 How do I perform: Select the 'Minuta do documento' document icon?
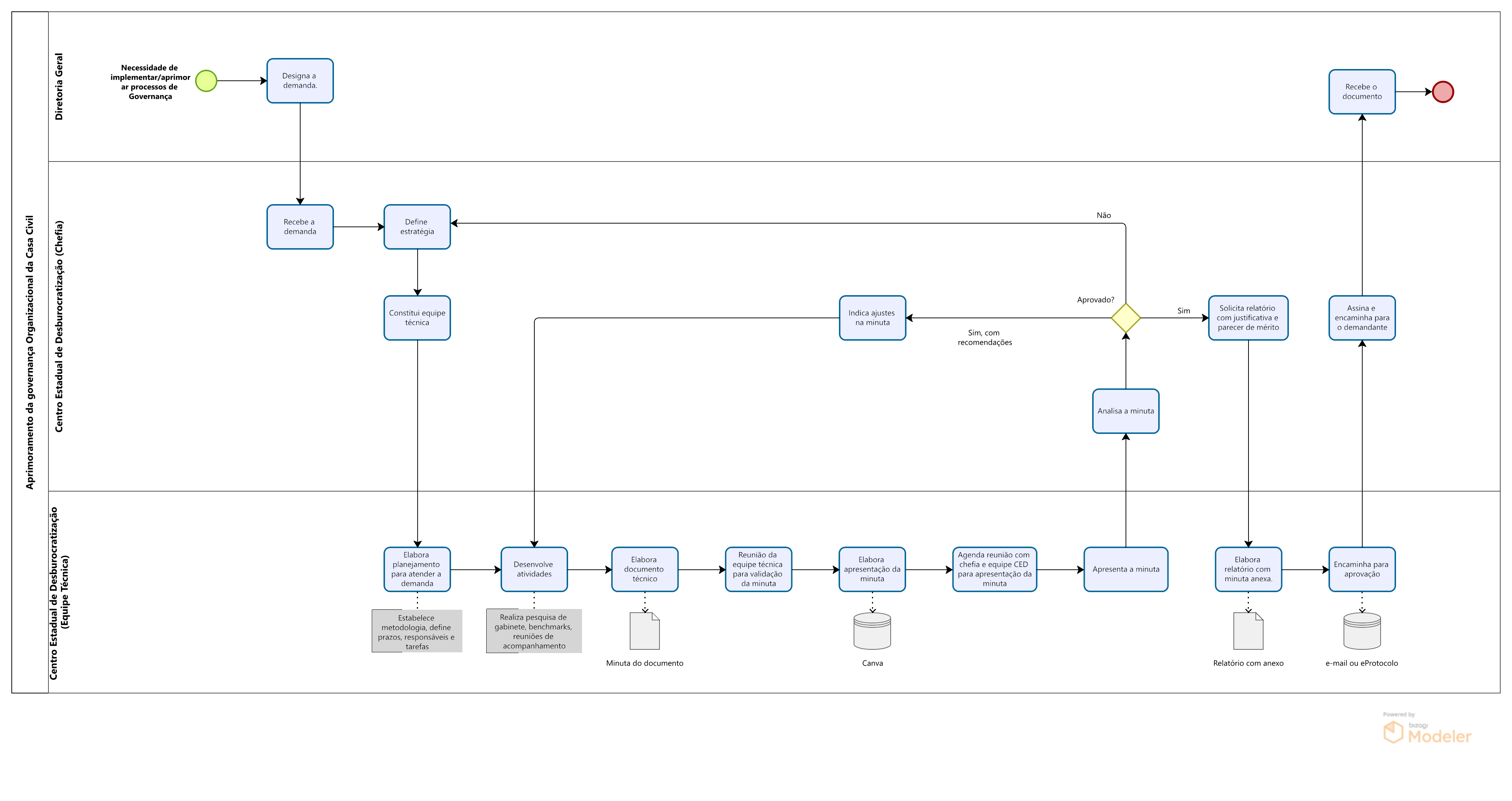pos(644,631)
